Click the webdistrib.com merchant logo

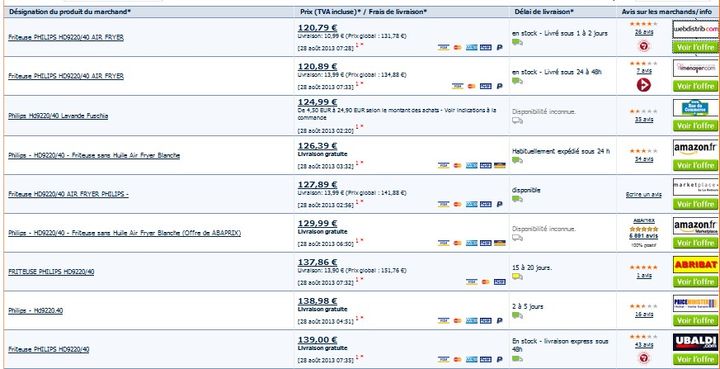(x=695, y=29)
